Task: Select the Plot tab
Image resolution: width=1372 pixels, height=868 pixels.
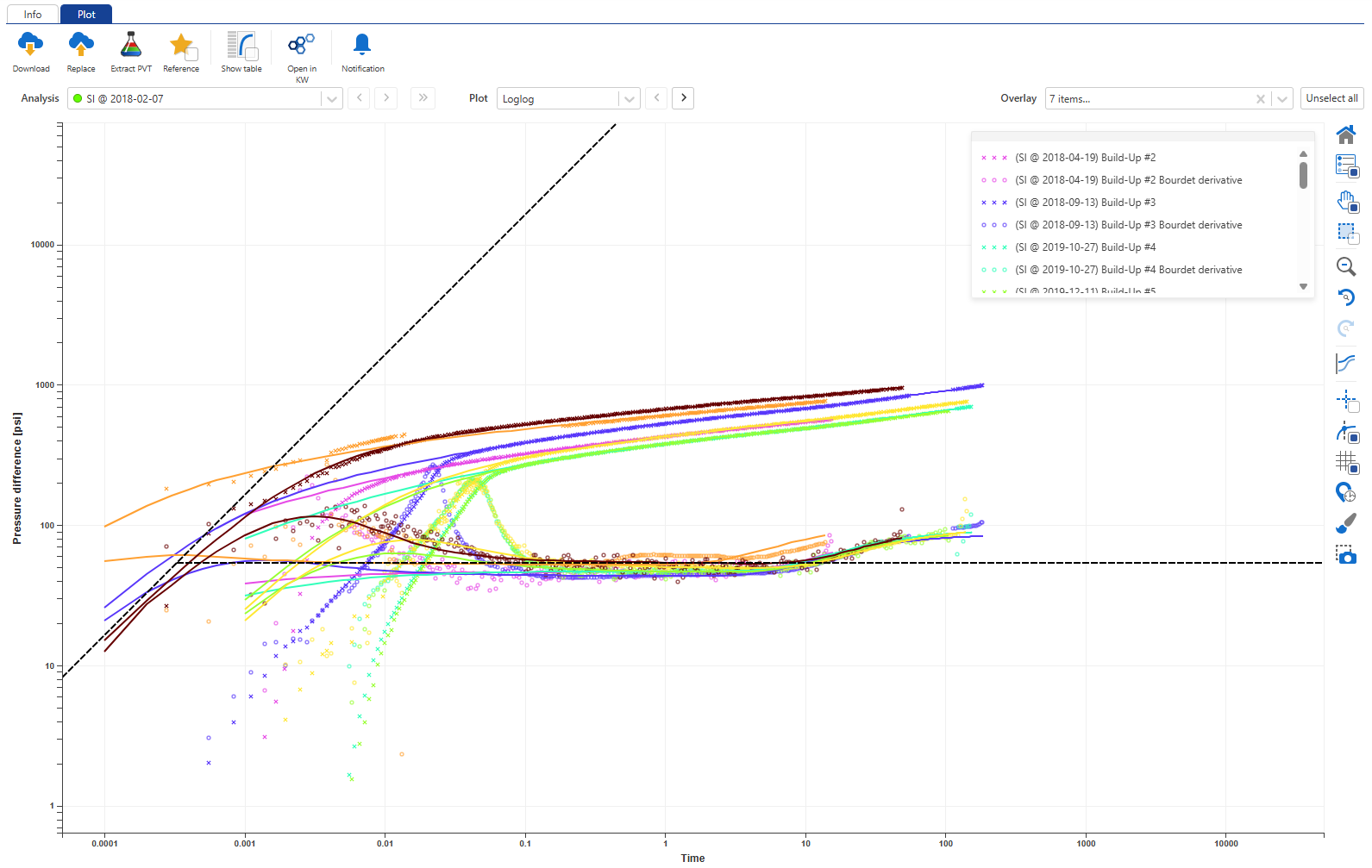Action: point(86,15)
